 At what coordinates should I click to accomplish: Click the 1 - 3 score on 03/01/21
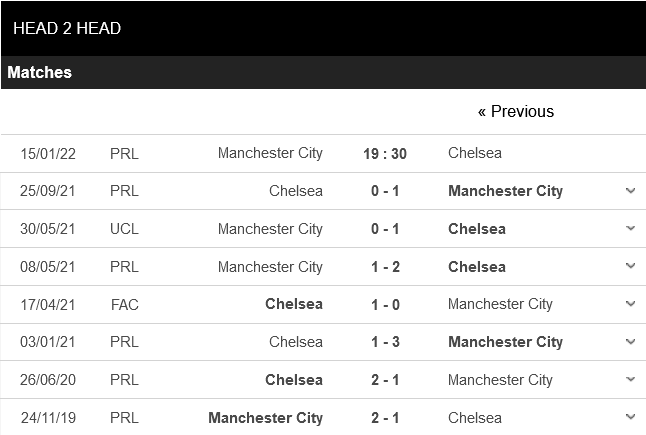click(384, 342)
